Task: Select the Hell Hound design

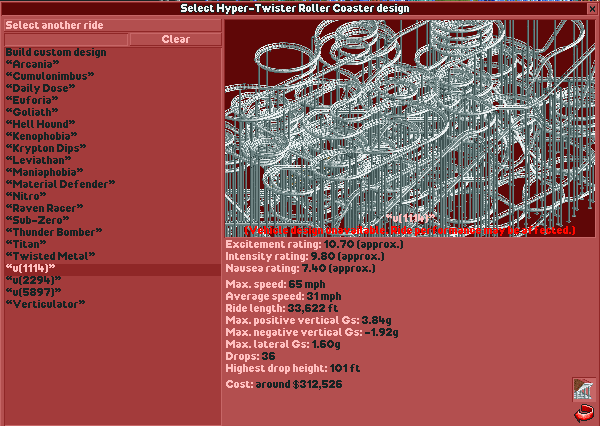Action: pos(112,124)
